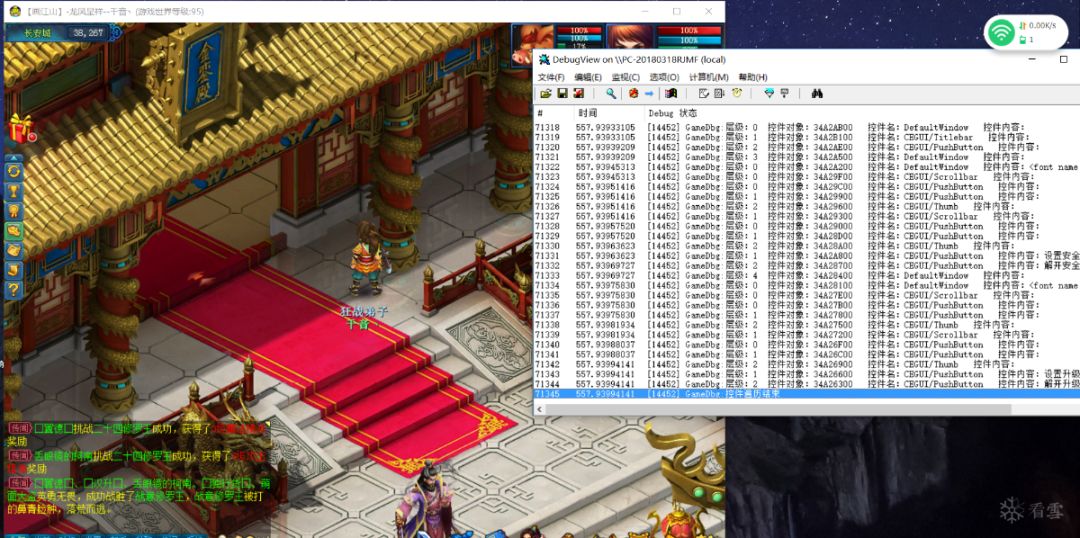Click the refresh arrows icon in game sidebar
The height and width of the screenshot is (538, 1080).
(14, 172)
